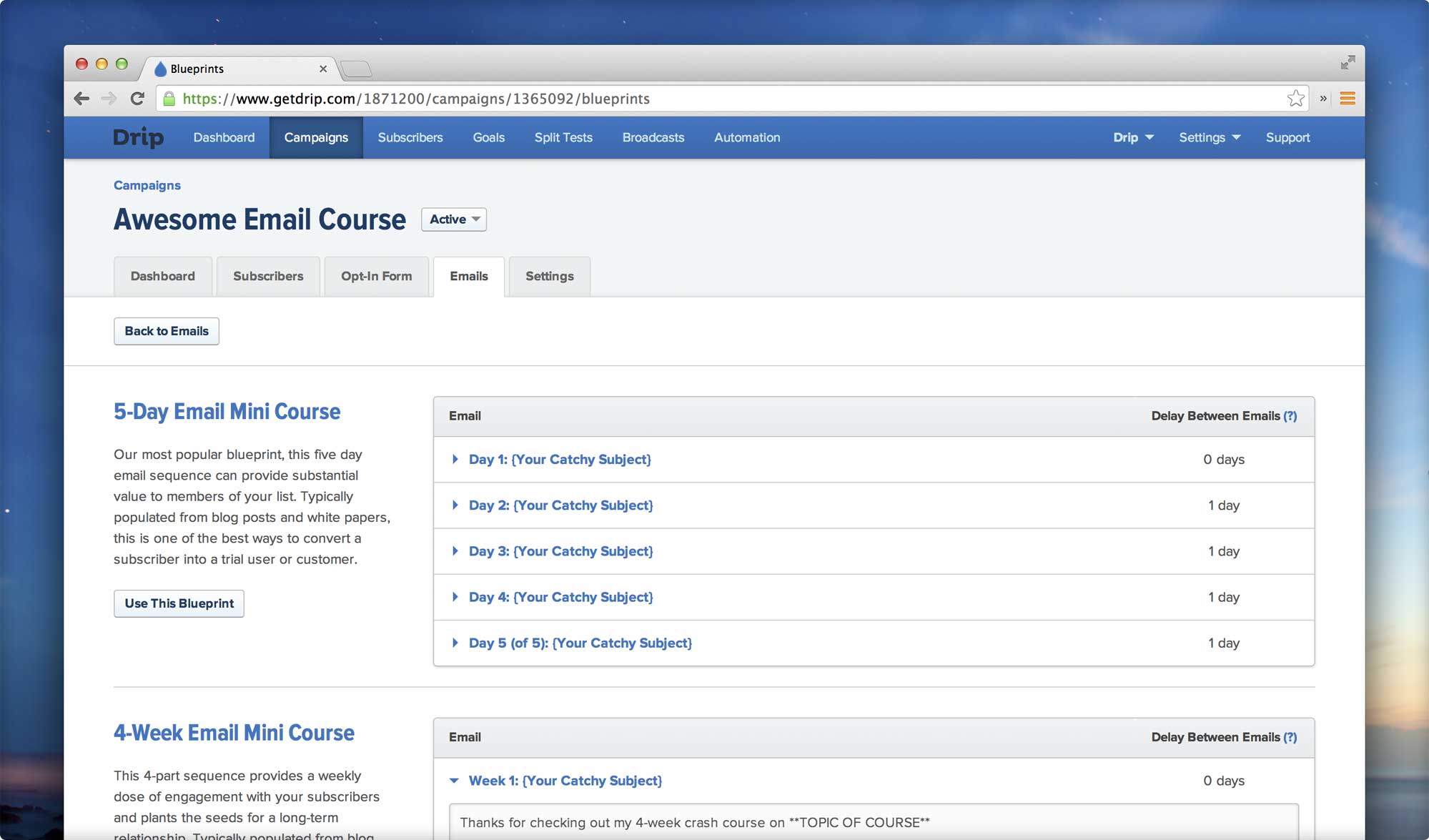
Task: Click the Back to Emails button
Action: tap(166, 331)
